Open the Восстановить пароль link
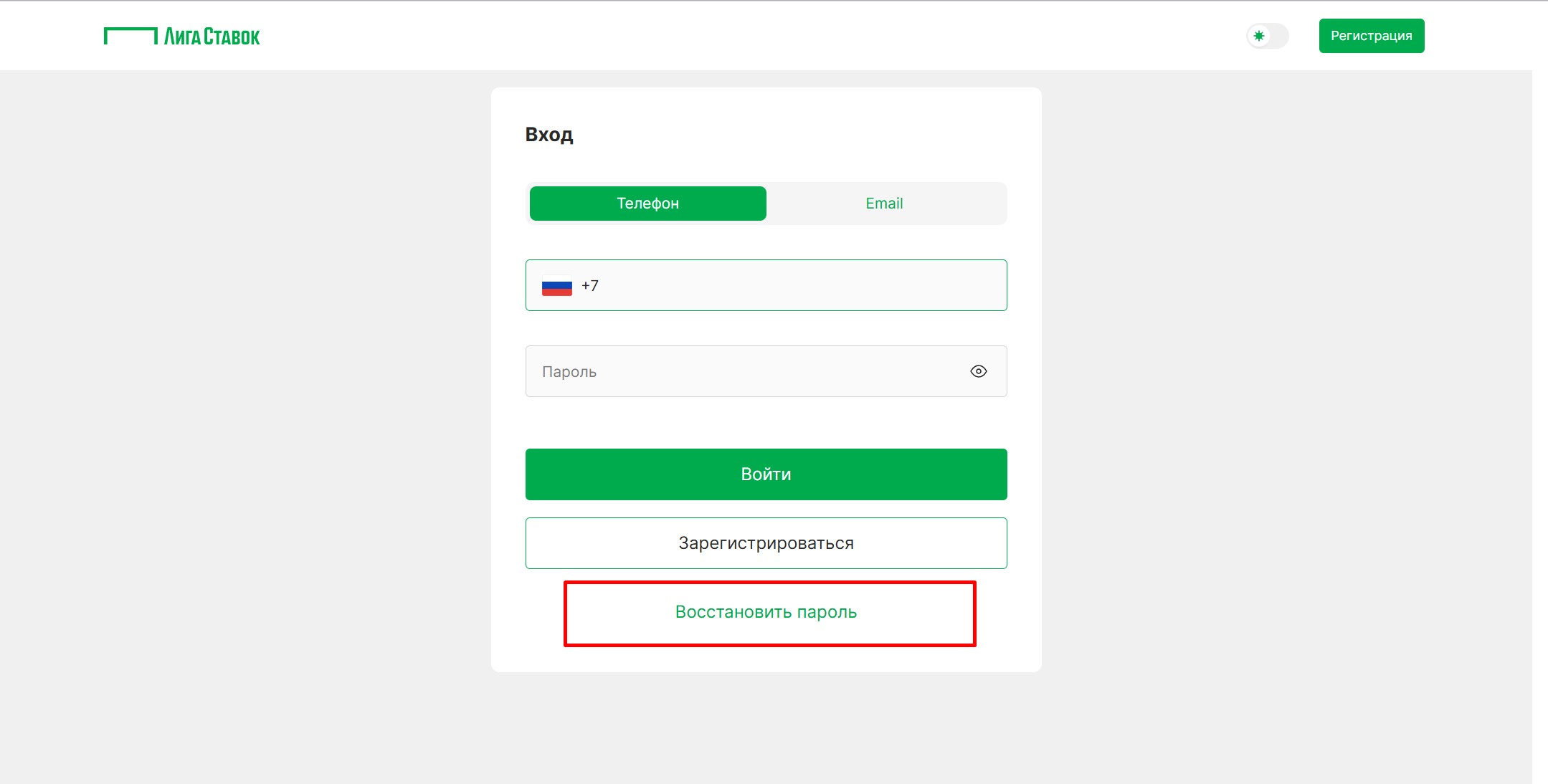Viewport: 1548px width, 784px height. 766,612
